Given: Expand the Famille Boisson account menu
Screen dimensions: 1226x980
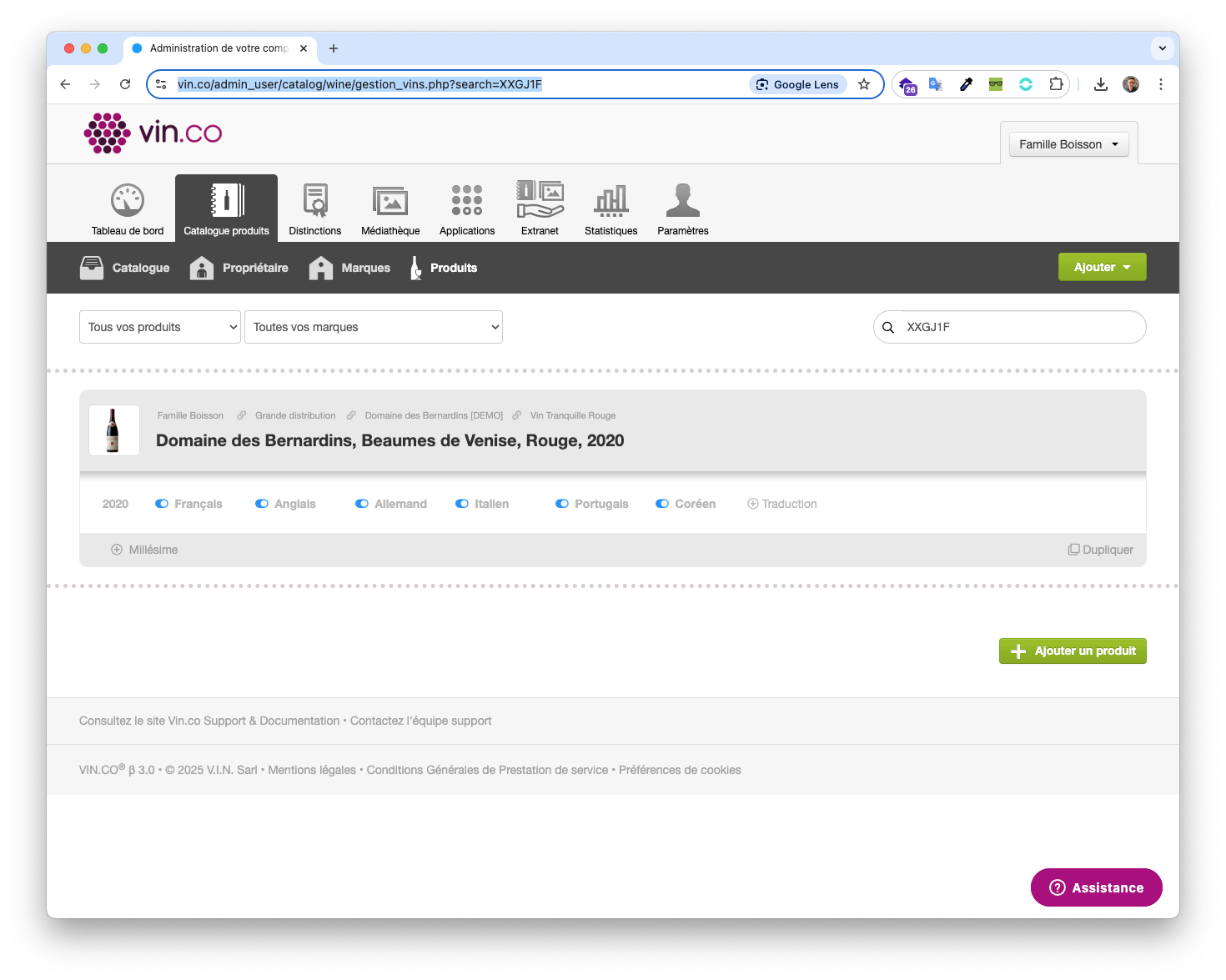Looking at the screenshot, I should 1068,144.
